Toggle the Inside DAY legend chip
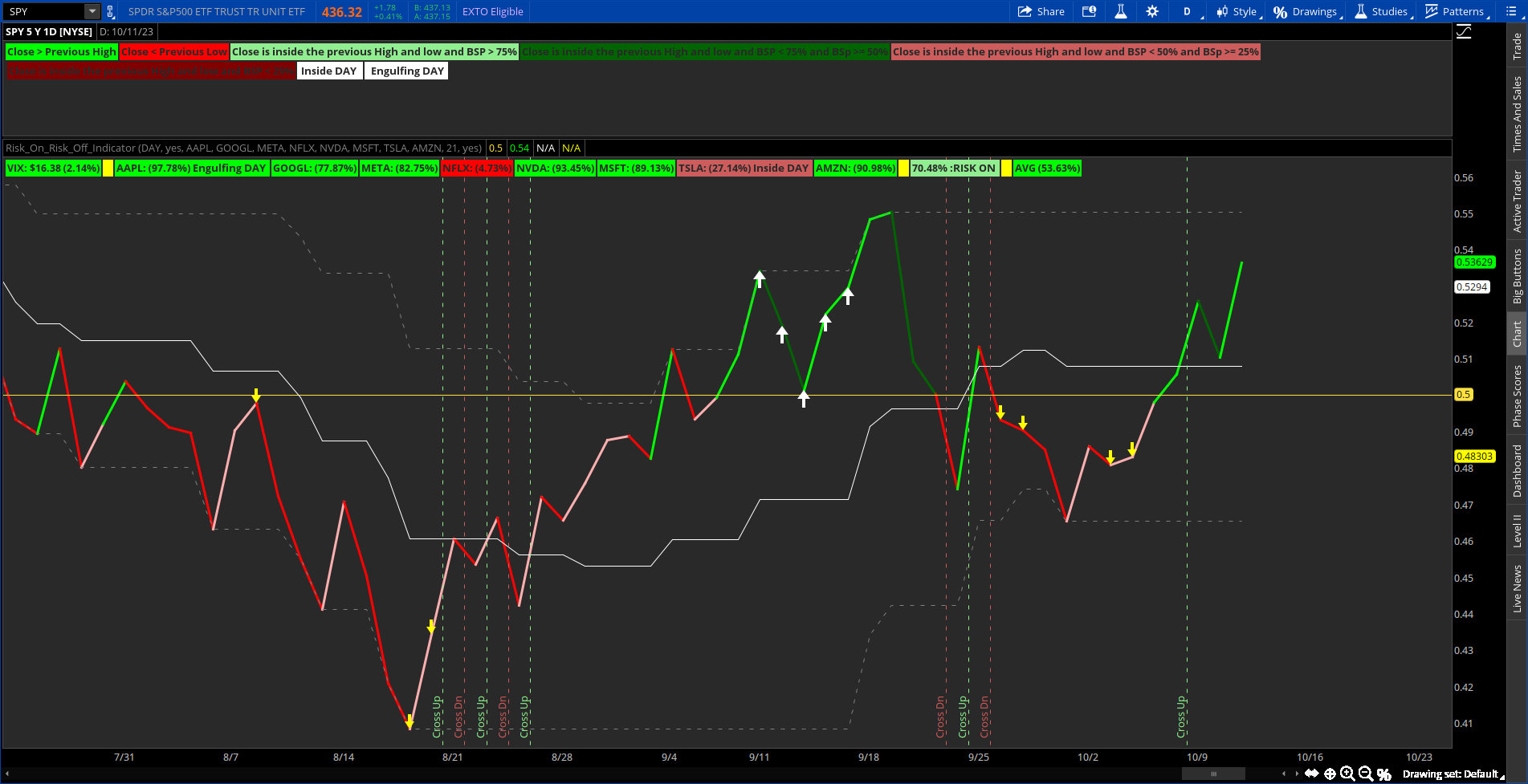Image resolution: width=1528 pixels, height=784 pixels. click(329, 71)
